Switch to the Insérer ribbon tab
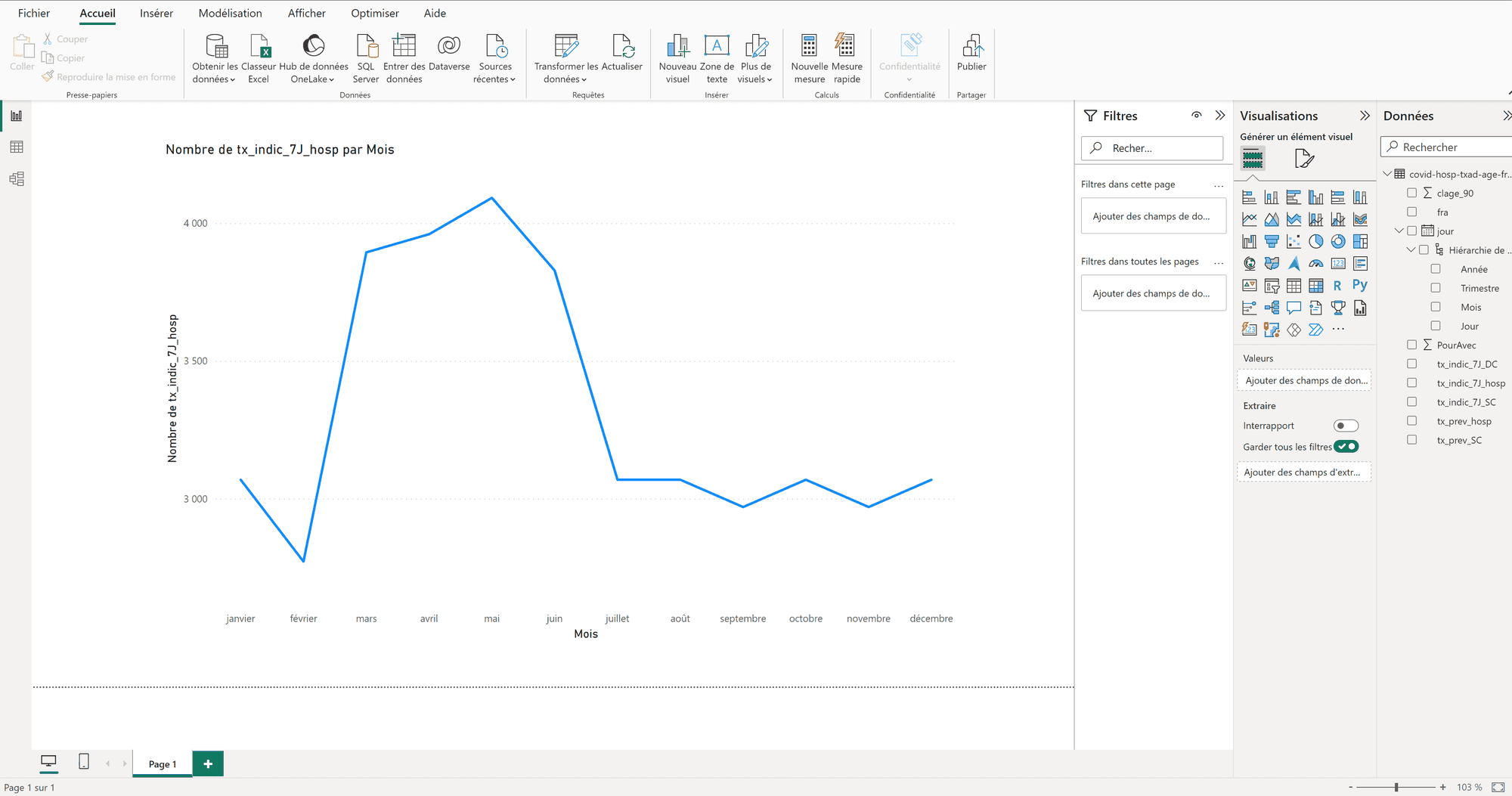Image resolution: width=1512 pixels, height=796 pixels. coord(156,13)
